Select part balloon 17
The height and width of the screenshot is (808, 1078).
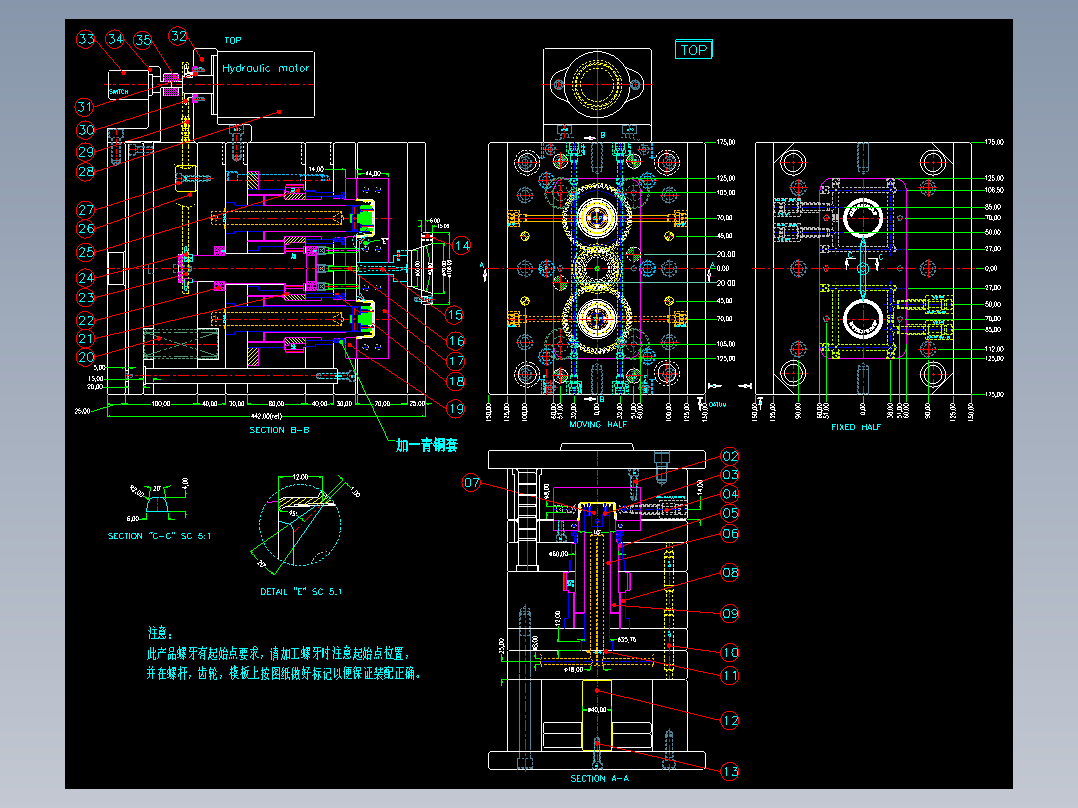456,361
